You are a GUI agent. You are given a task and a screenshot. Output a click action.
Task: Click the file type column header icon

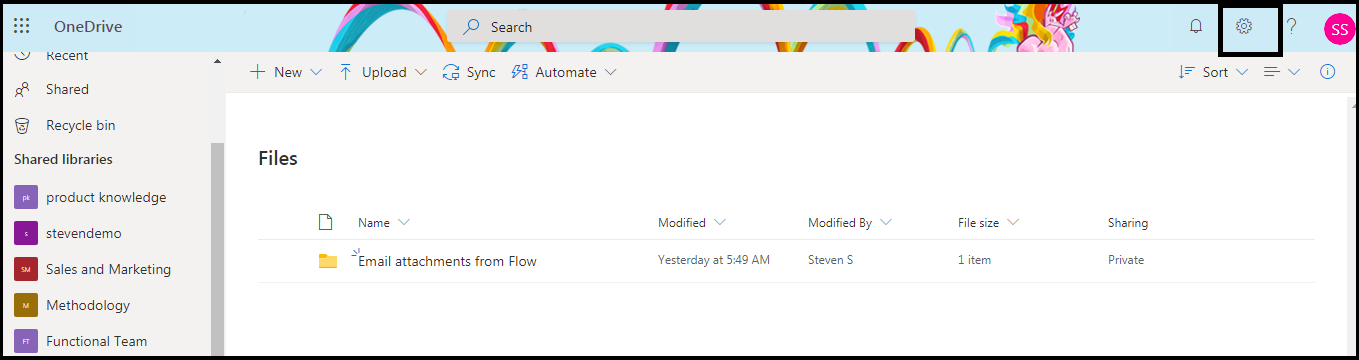click(x=325, y=222)
